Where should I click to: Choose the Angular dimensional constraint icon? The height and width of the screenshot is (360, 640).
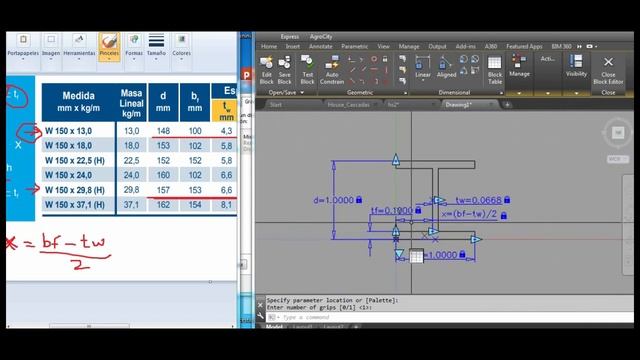(x=463, y=71)
